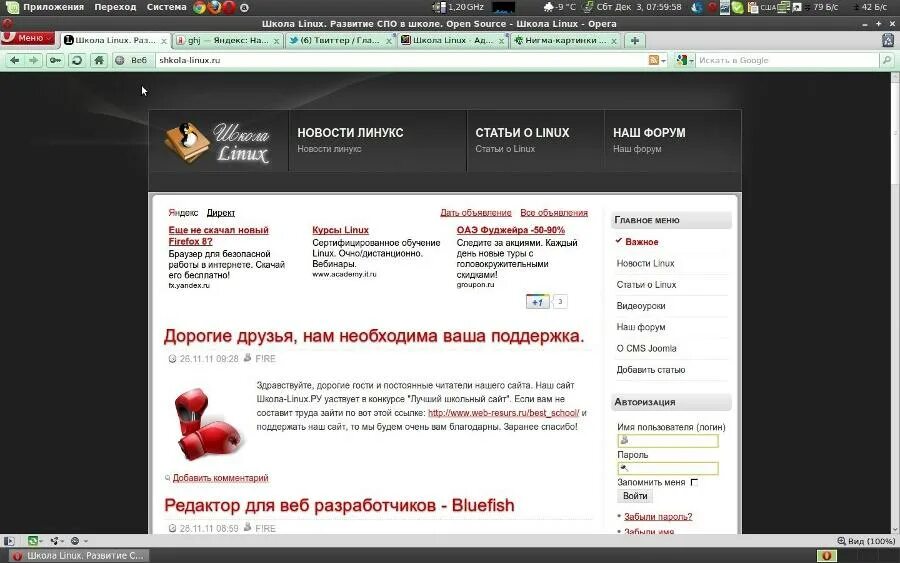Viewport: 900px width, 563px height.
Task: Launch Firefox from the top panel
Action: click(214, 7)
